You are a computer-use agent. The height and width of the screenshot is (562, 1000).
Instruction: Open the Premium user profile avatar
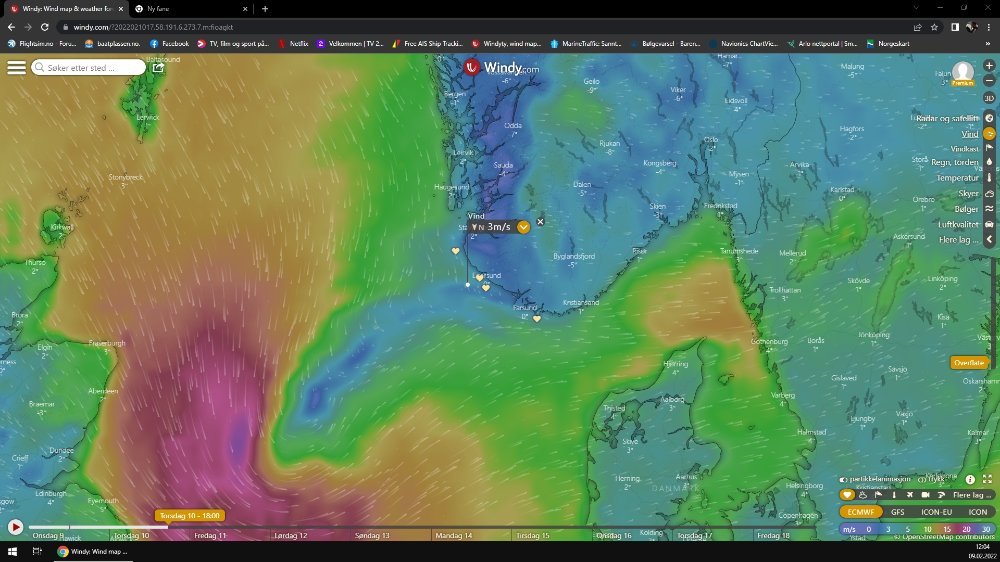click(962, 73)
